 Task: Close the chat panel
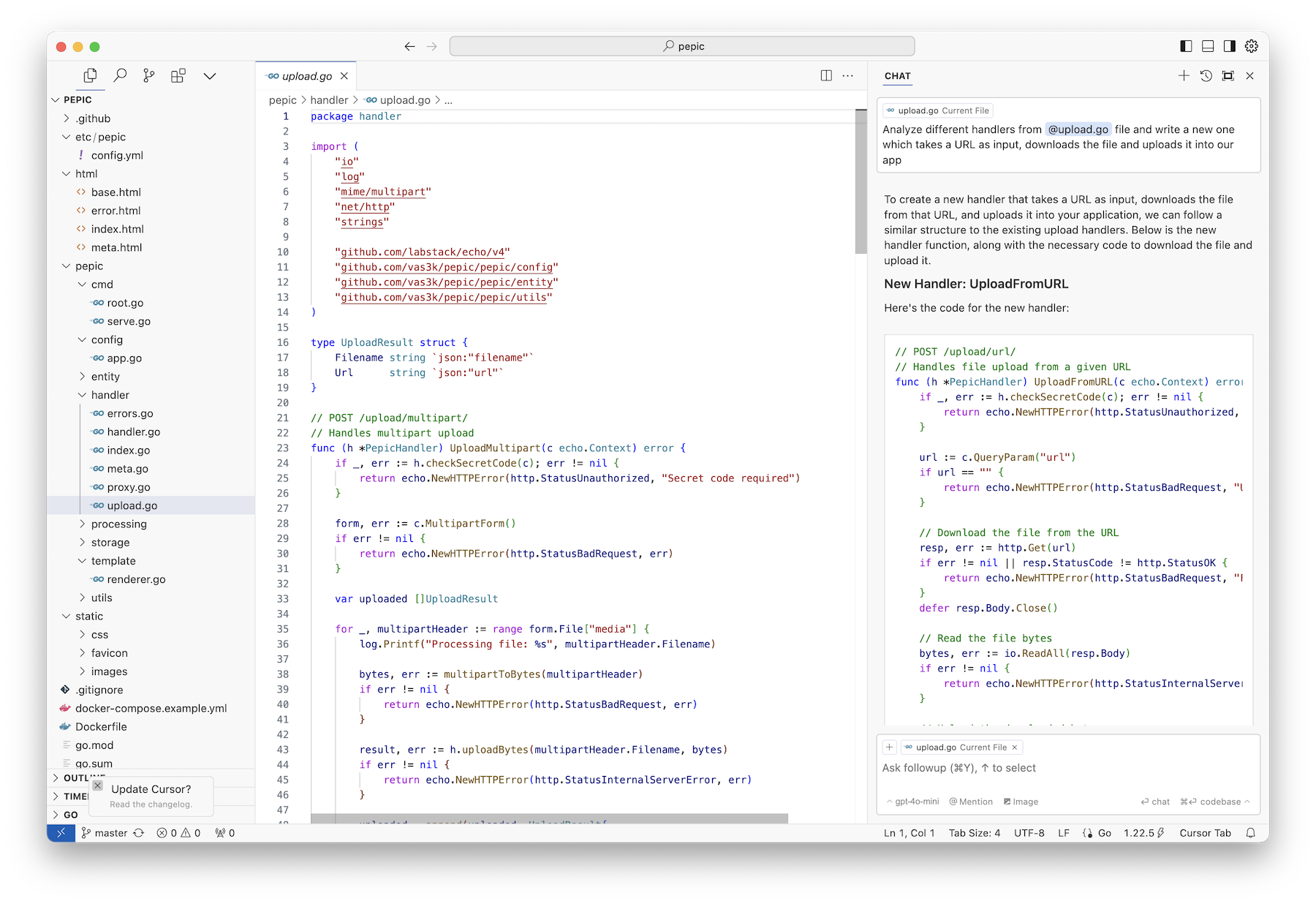(1250, 75)
